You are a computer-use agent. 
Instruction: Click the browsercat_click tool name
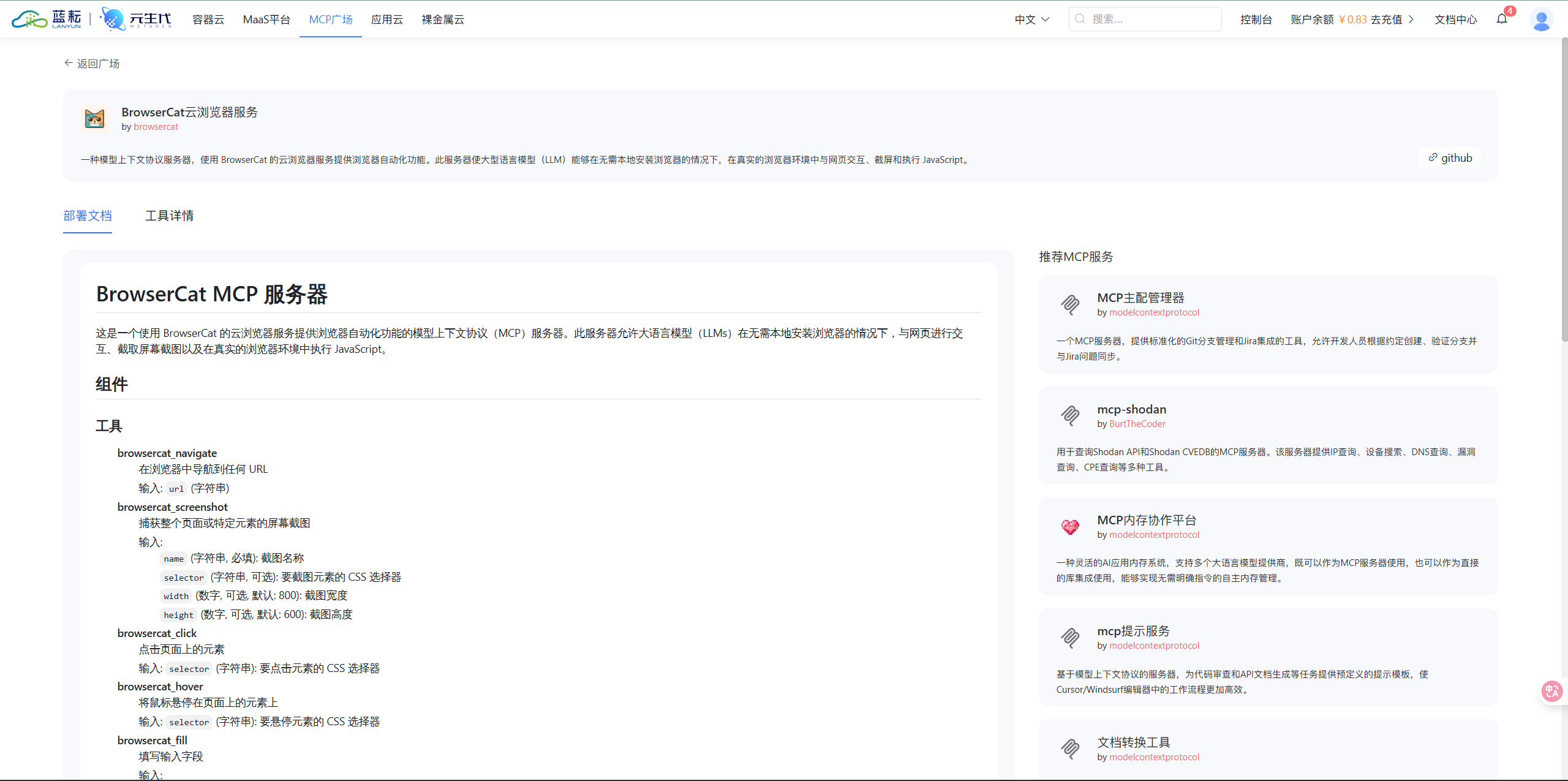pyautogui.click(x=157, y=633)
